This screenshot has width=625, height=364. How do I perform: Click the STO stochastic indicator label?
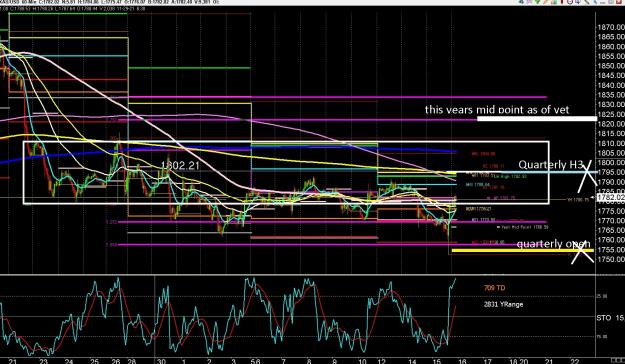click(x=603, y=318)
